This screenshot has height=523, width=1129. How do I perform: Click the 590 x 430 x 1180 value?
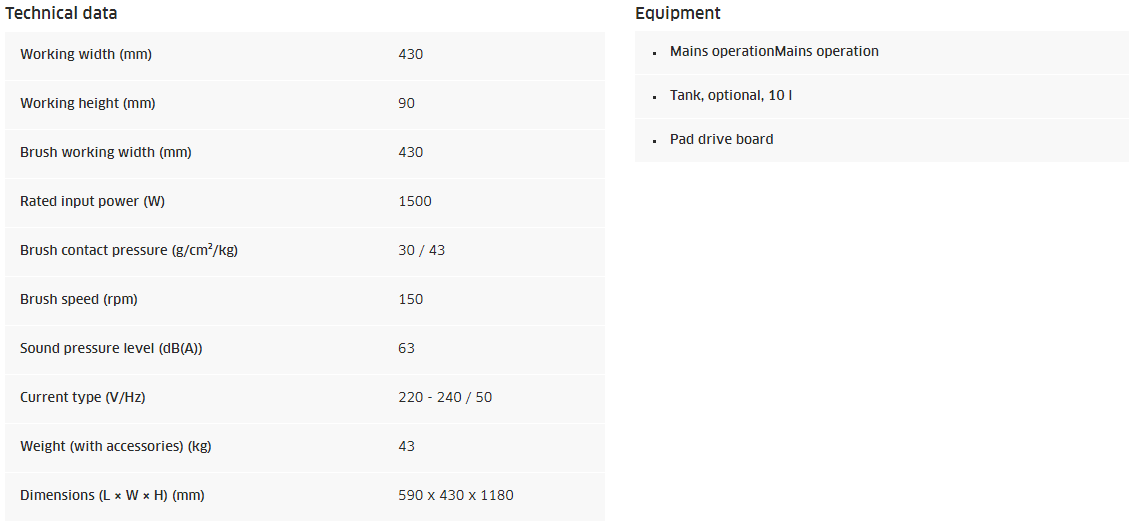pos(456,495)
